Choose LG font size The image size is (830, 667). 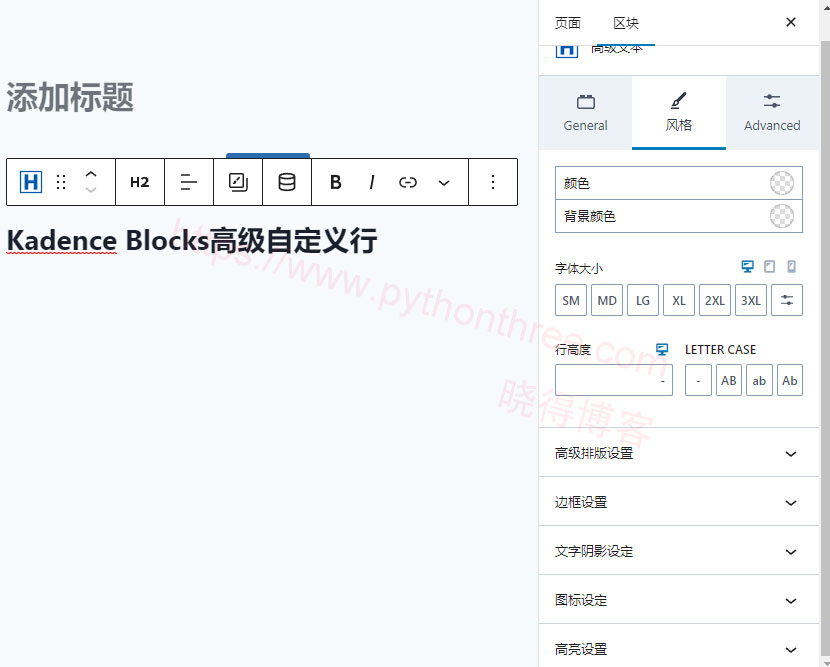click(x=643, y=300)
